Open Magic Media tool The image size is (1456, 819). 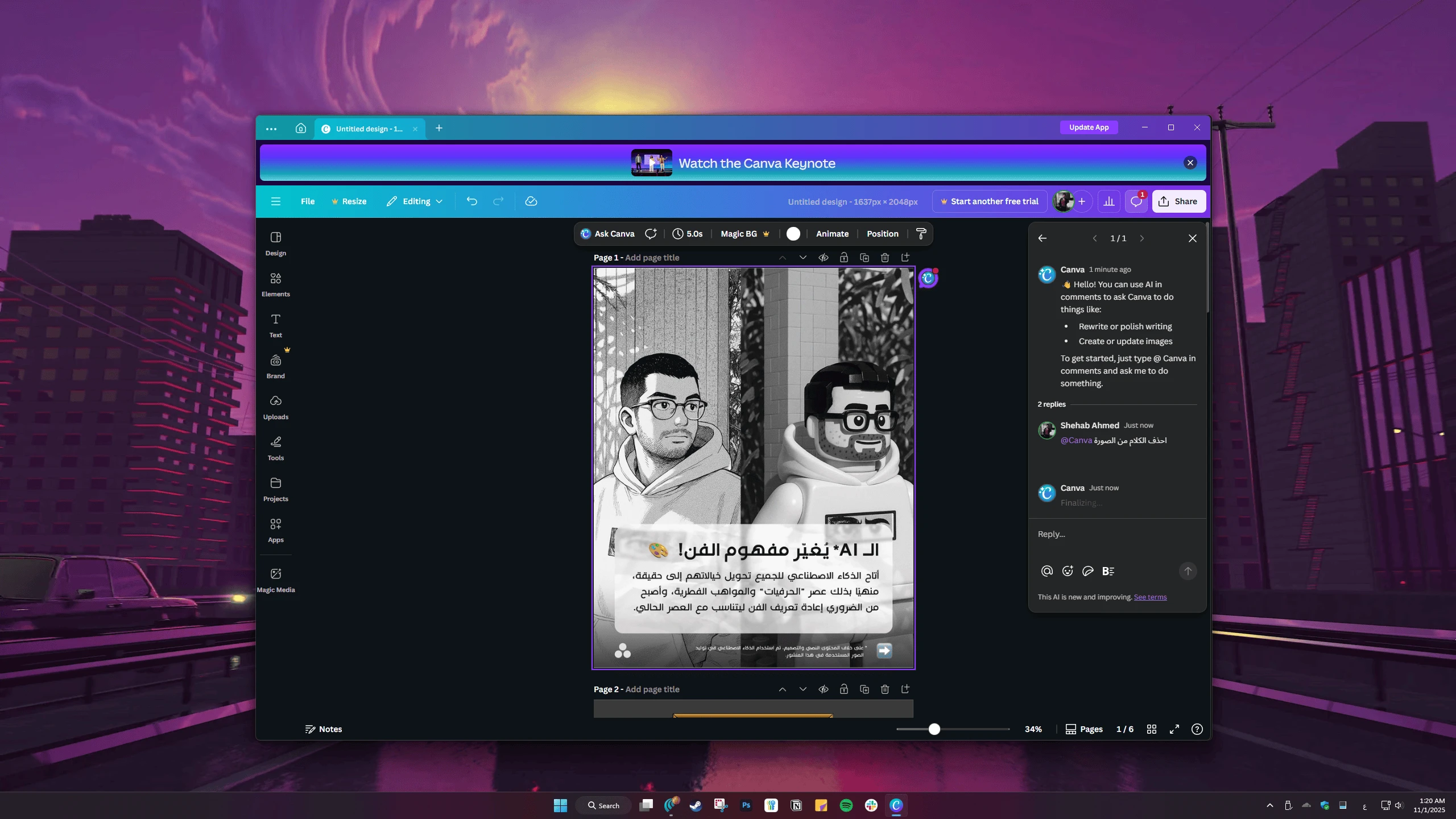pos(275,580)
